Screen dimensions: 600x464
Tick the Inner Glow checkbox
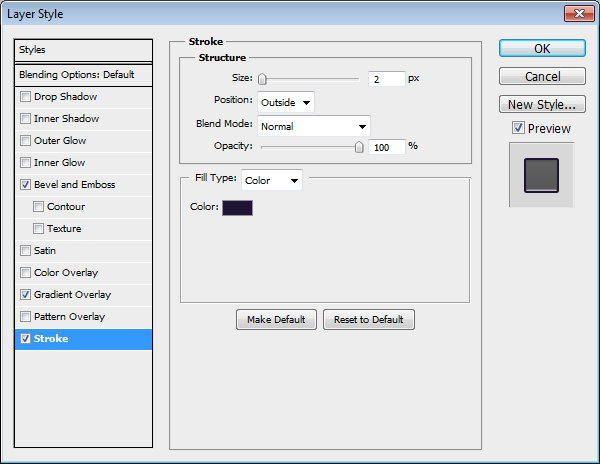[25, 163]
